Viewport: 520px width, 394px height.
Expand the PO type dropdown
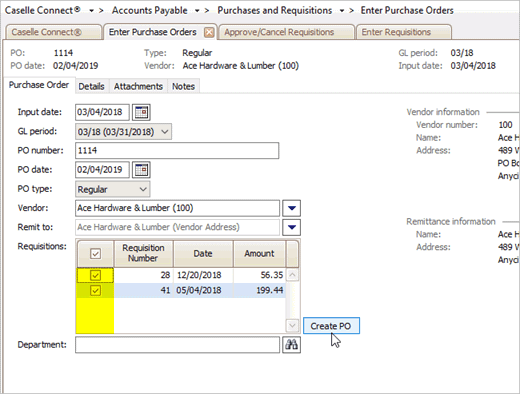pyautogui.click(x=143, y=189)
